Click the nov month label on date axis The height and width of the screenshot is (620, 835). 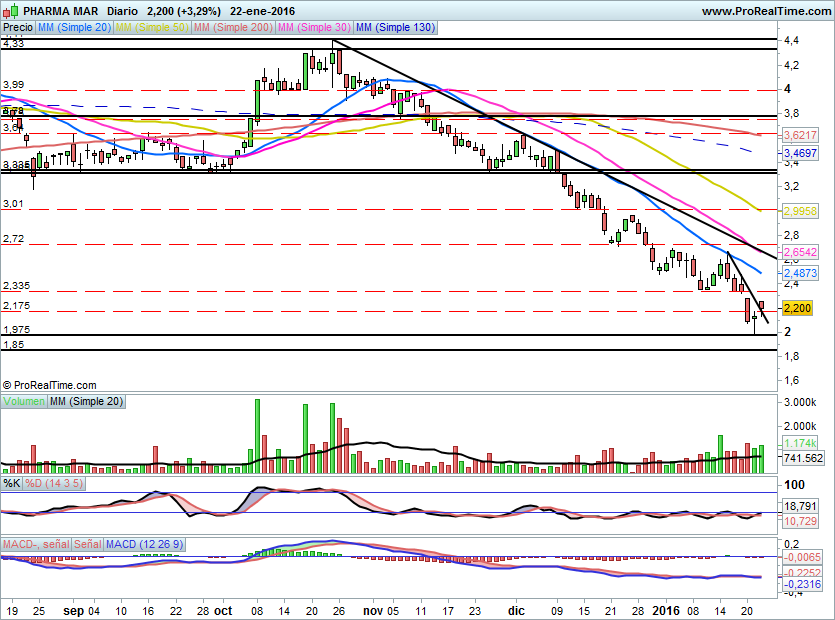click(x=373, y=611)
